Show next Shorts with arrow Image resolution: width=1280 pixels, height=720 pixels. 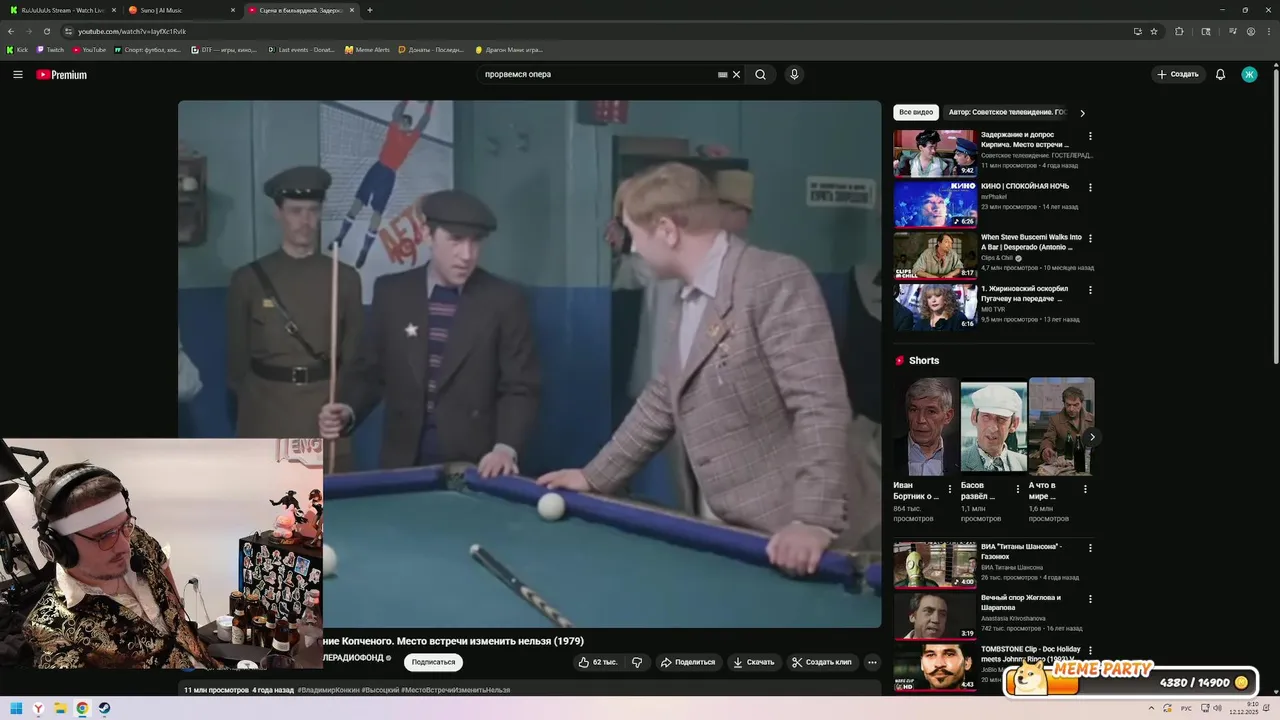[x=1092, y=437]
